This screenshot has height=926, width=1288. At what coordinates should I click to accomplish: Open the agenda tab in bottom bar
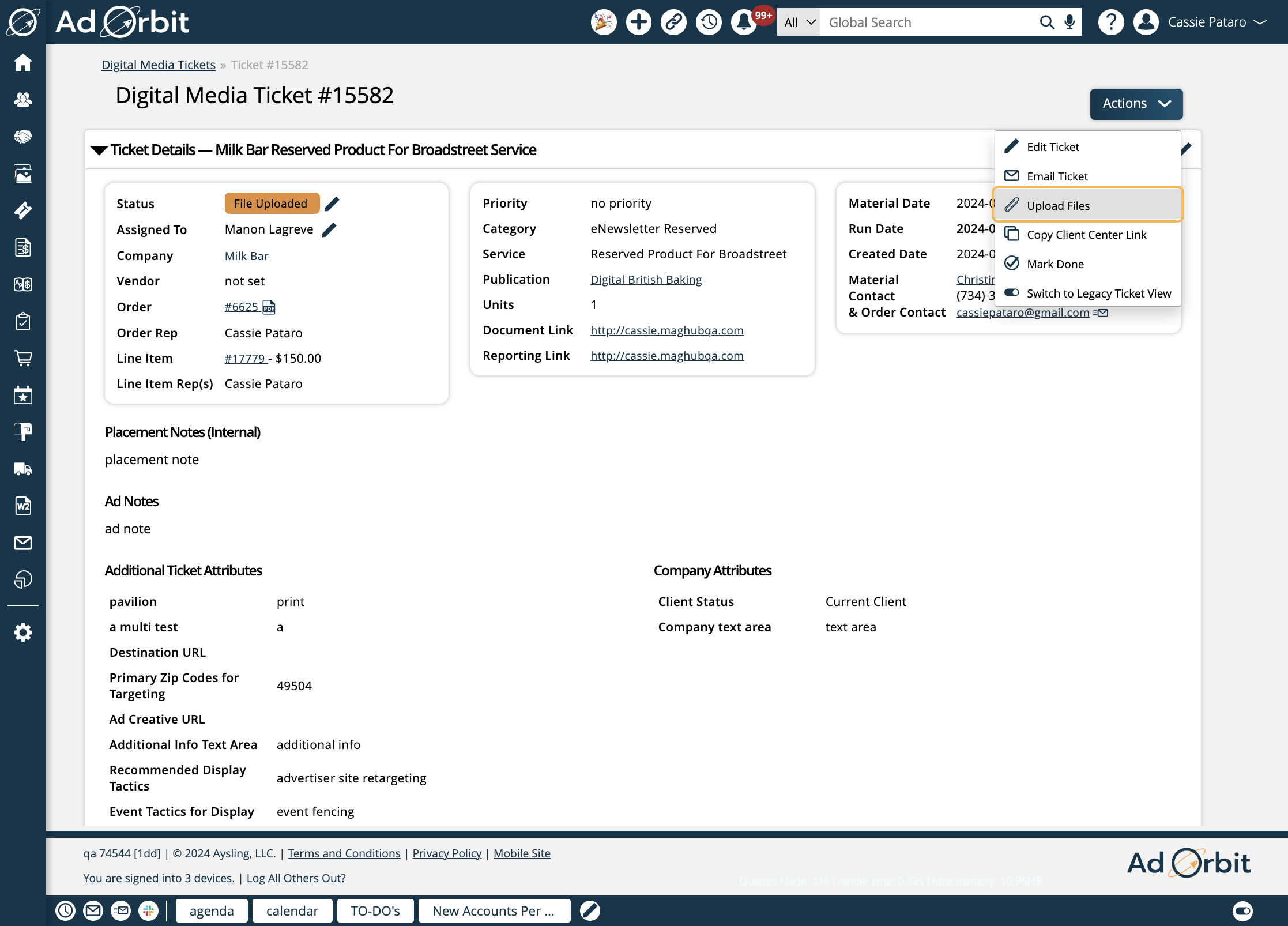click(x=212, y=910)
